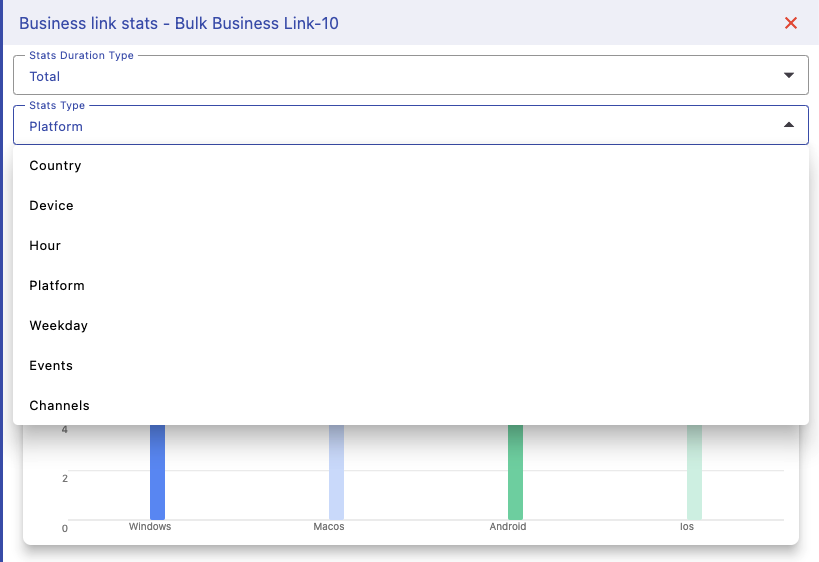Click the Ios axis label
This screenshot has height=562, width=819.
click(x=687, y=527)
